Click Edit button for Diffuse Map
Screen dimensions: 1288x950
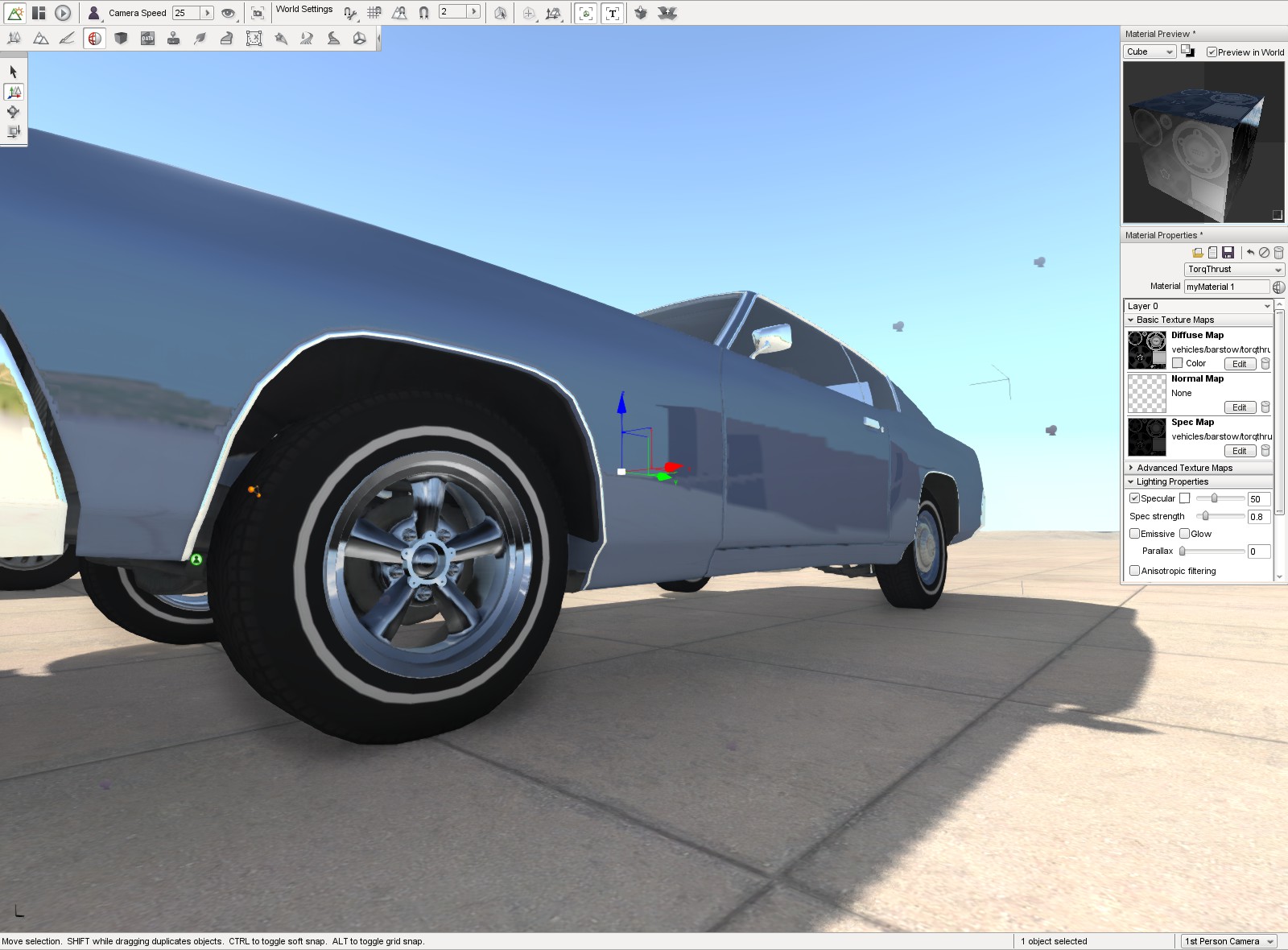coord(1240,364)
